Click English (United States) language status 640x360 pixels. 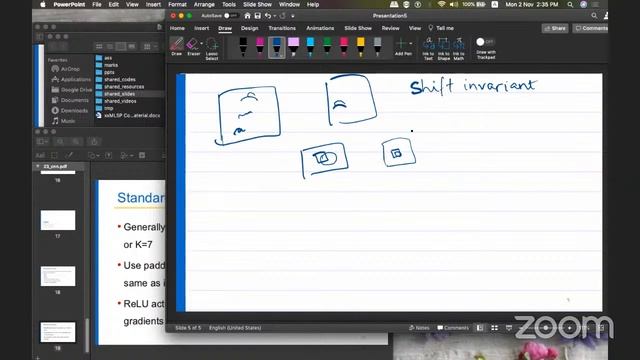tap(235, 328)
